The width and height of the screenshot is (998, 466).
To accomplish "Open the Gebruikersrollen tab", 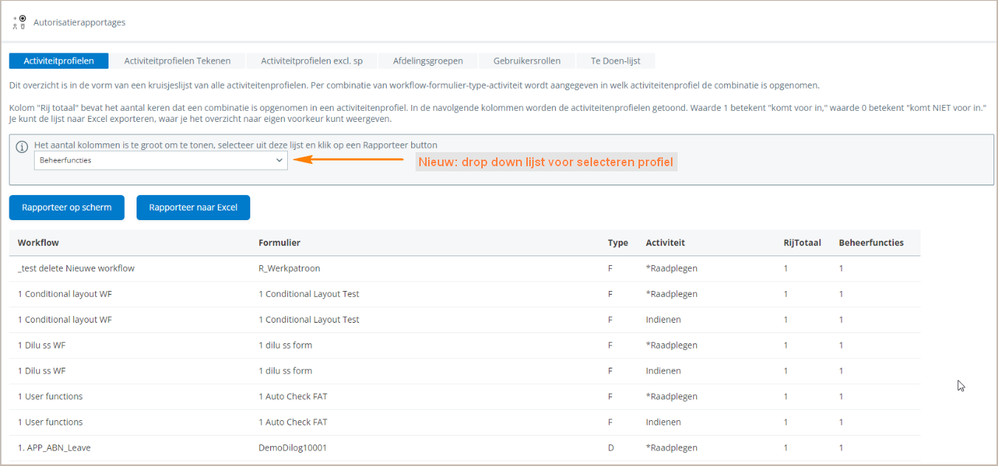I will (526, 61).
